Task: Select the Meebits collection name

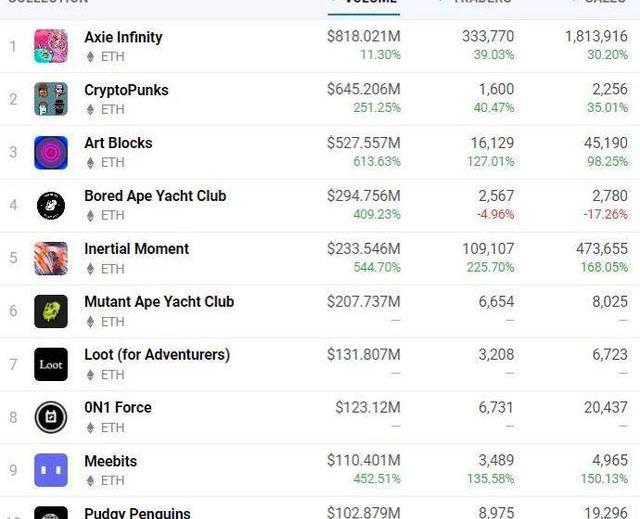Action: (110, 461)
